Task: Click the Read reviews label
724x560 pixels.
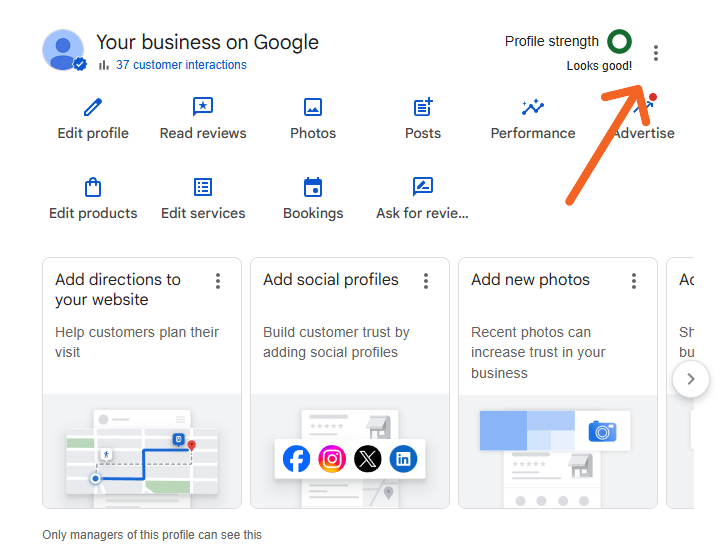Action: pyautogui.click(x=203, y=133)
